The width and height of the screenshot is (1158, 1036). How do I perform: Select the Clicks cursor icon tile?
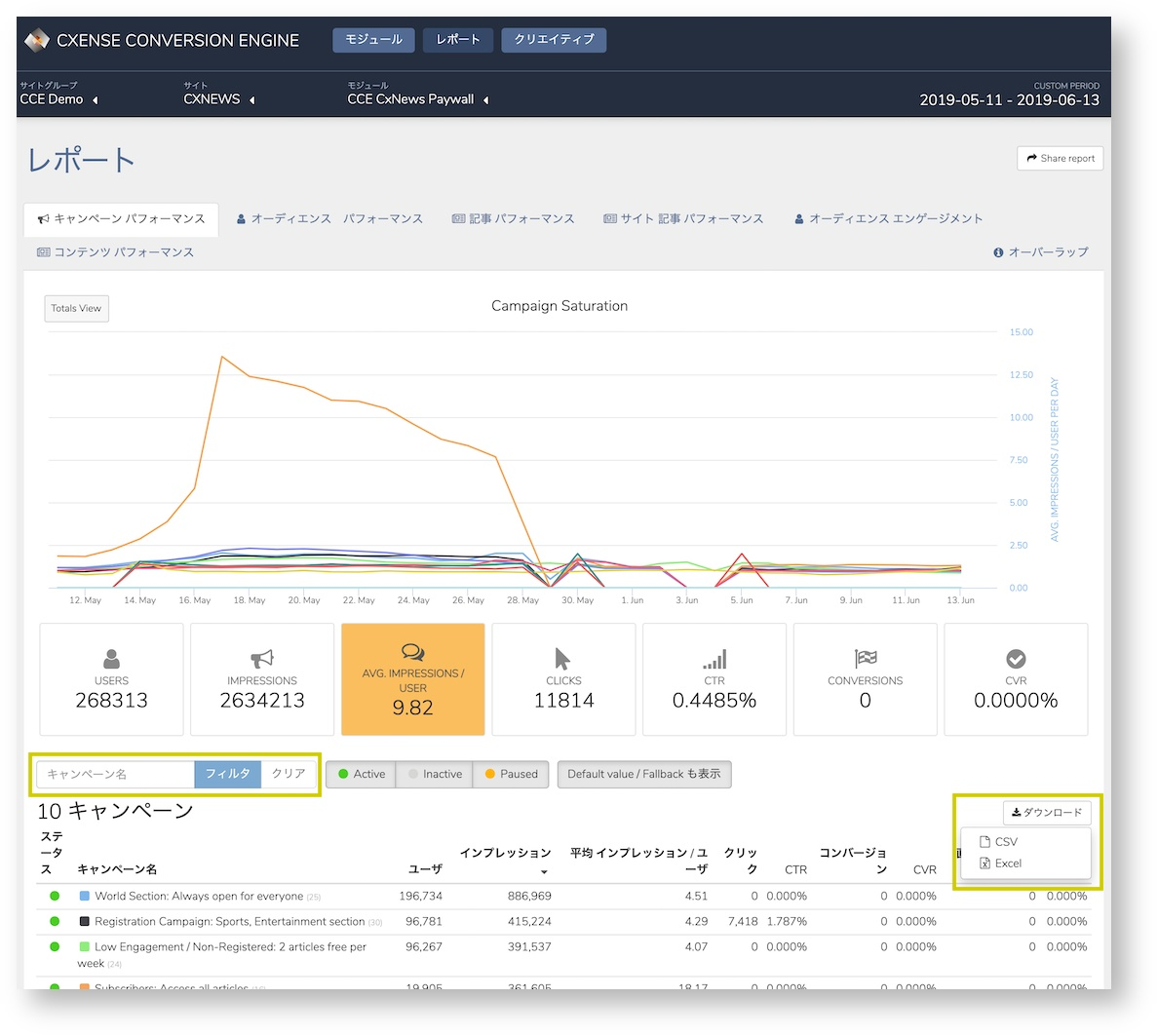click(563, 679)
